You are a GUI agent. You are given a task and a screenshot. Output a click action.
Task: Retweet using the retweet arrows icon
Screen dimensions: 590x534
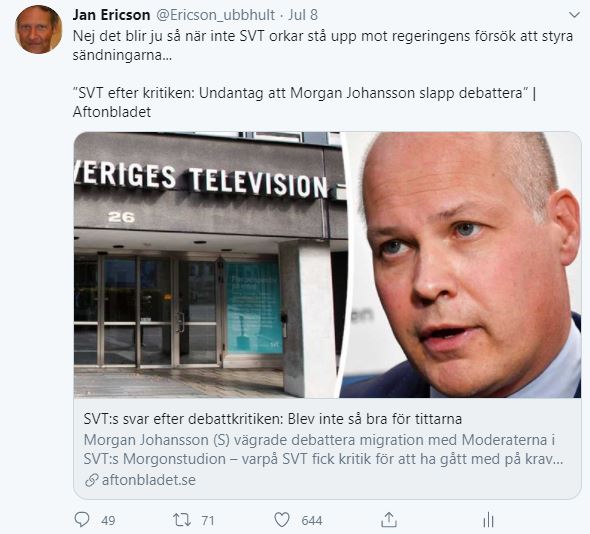[x=182, y=520]
